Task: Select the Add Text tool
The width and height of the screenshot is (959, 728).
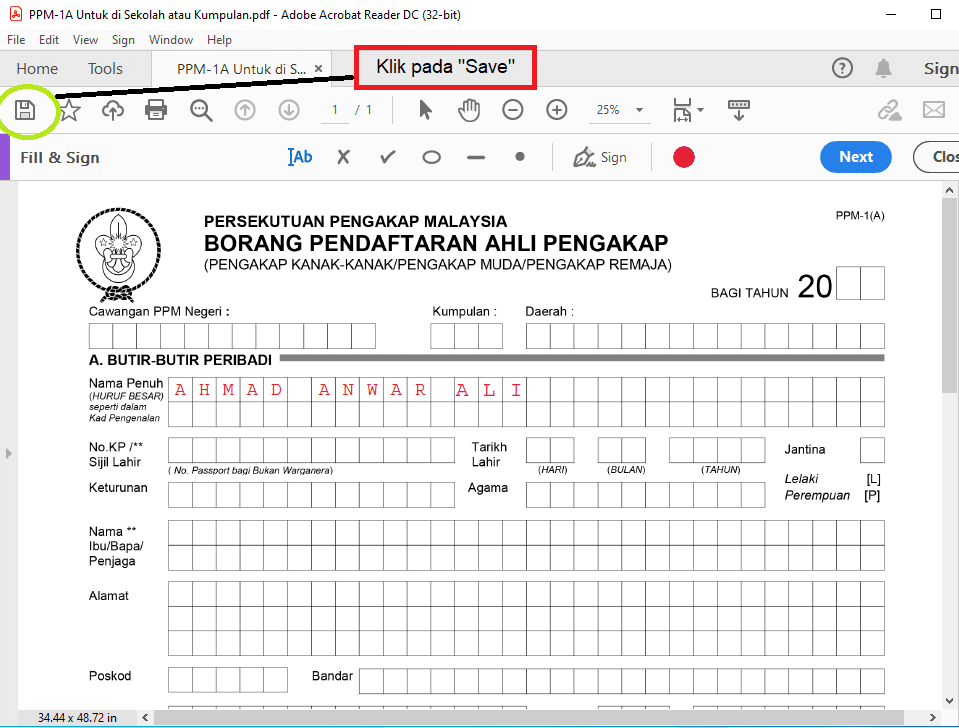Action: (x=299, y=157)
